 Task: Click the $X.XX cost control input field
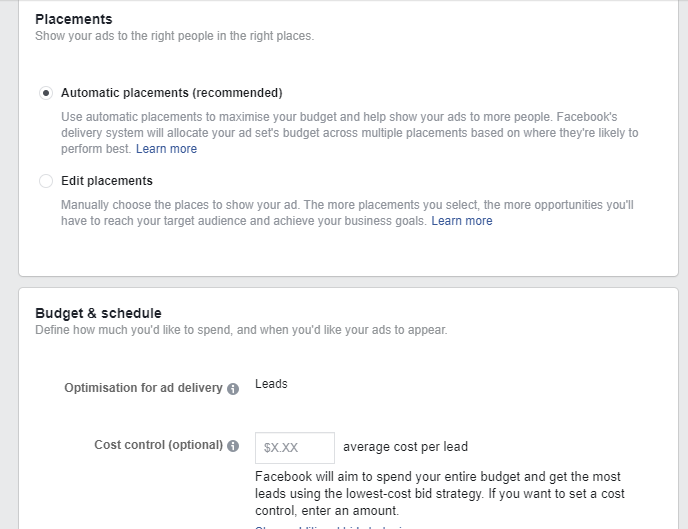point(295,448)
